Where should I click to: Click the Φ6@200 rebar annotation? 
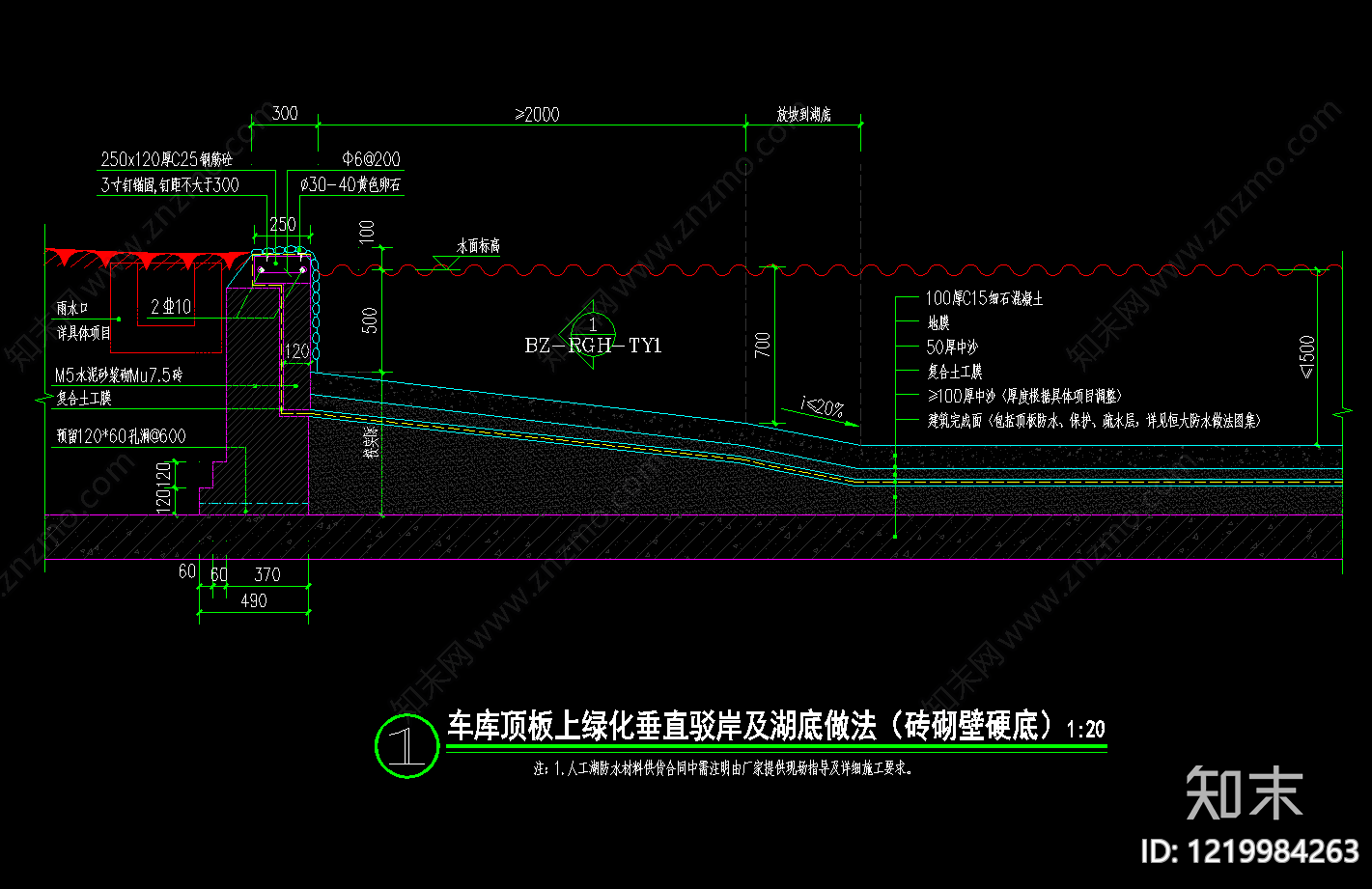[371, 159]
